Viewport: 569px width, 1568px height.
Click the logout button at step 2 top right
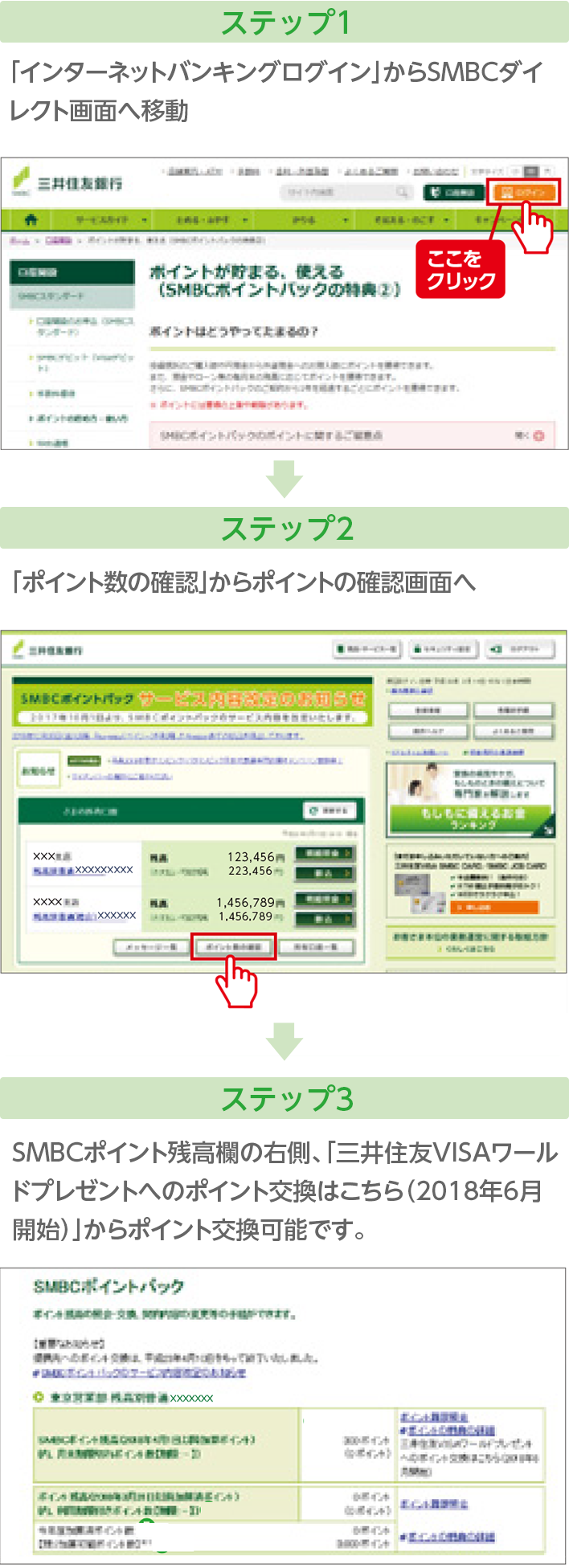tap(520, 648)
